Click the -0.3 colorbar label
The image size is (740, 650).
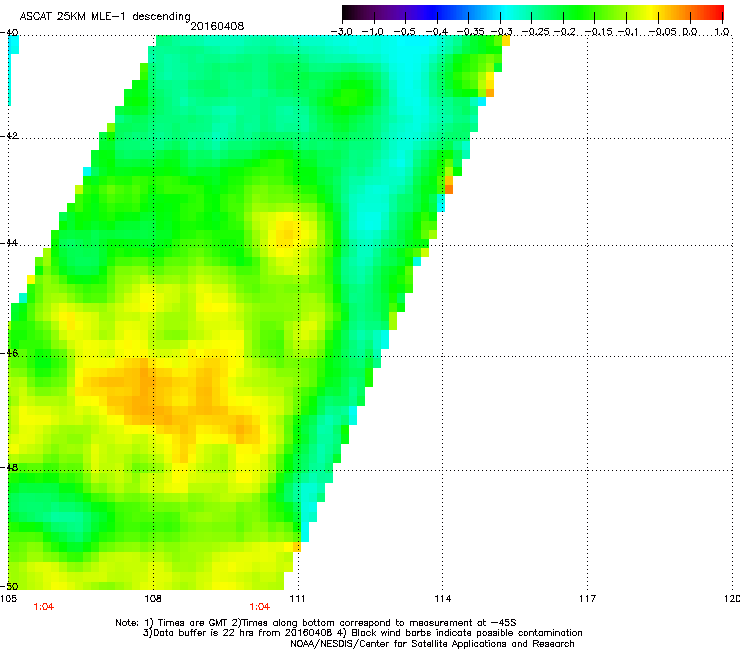pos(501,32)
